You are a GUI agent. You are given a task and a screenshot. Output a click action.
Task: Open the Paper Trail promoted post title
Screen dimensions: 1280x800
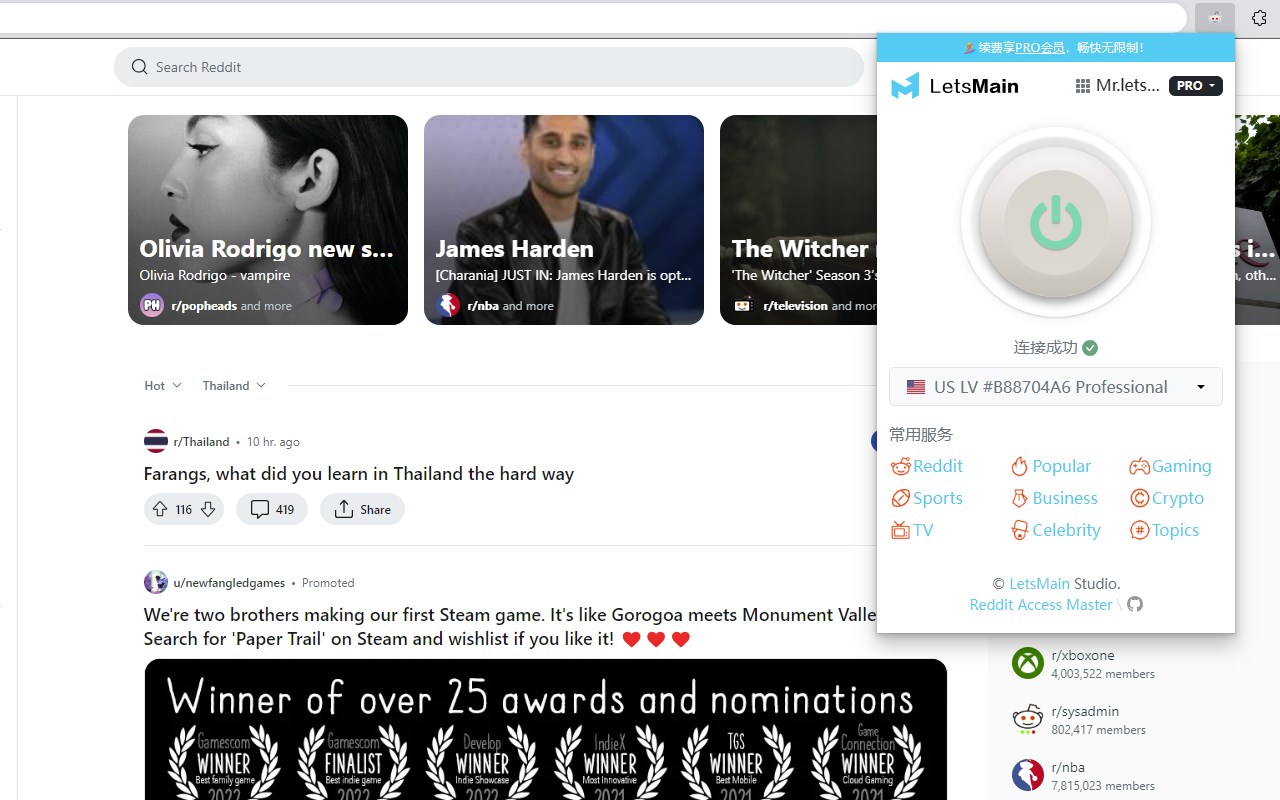(x=510, y=626)
